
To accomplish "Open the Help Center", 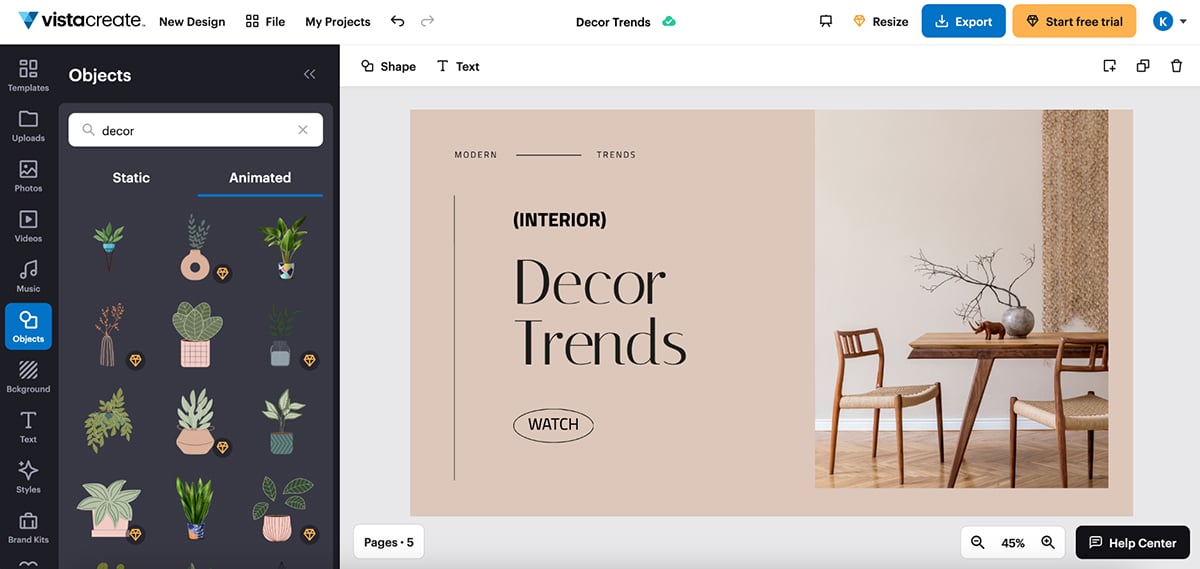I will click(x=1132, y=542).
